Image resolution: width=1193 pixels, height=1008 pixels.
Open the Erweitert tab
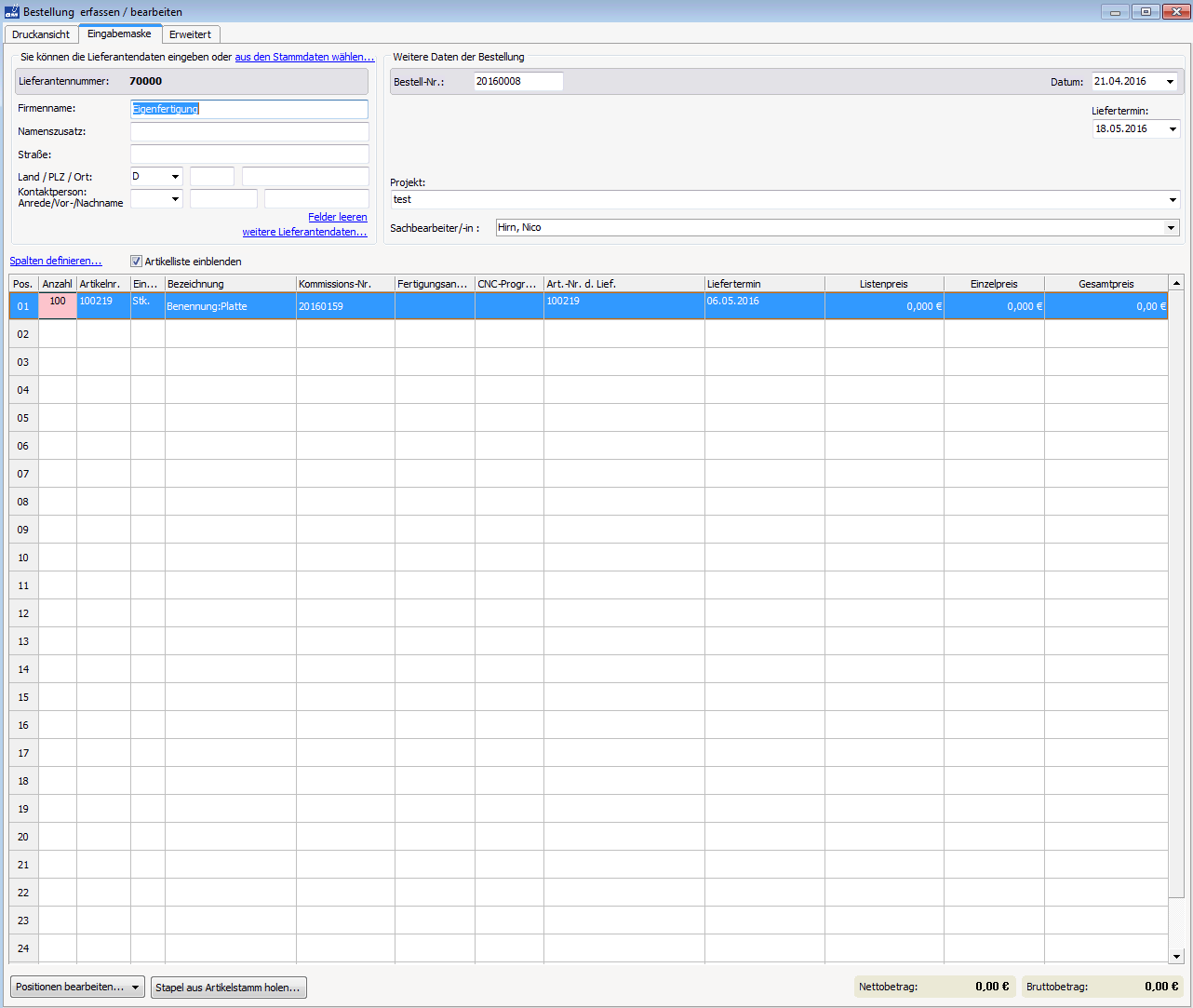pyautogui.click(x=190, y=34)
